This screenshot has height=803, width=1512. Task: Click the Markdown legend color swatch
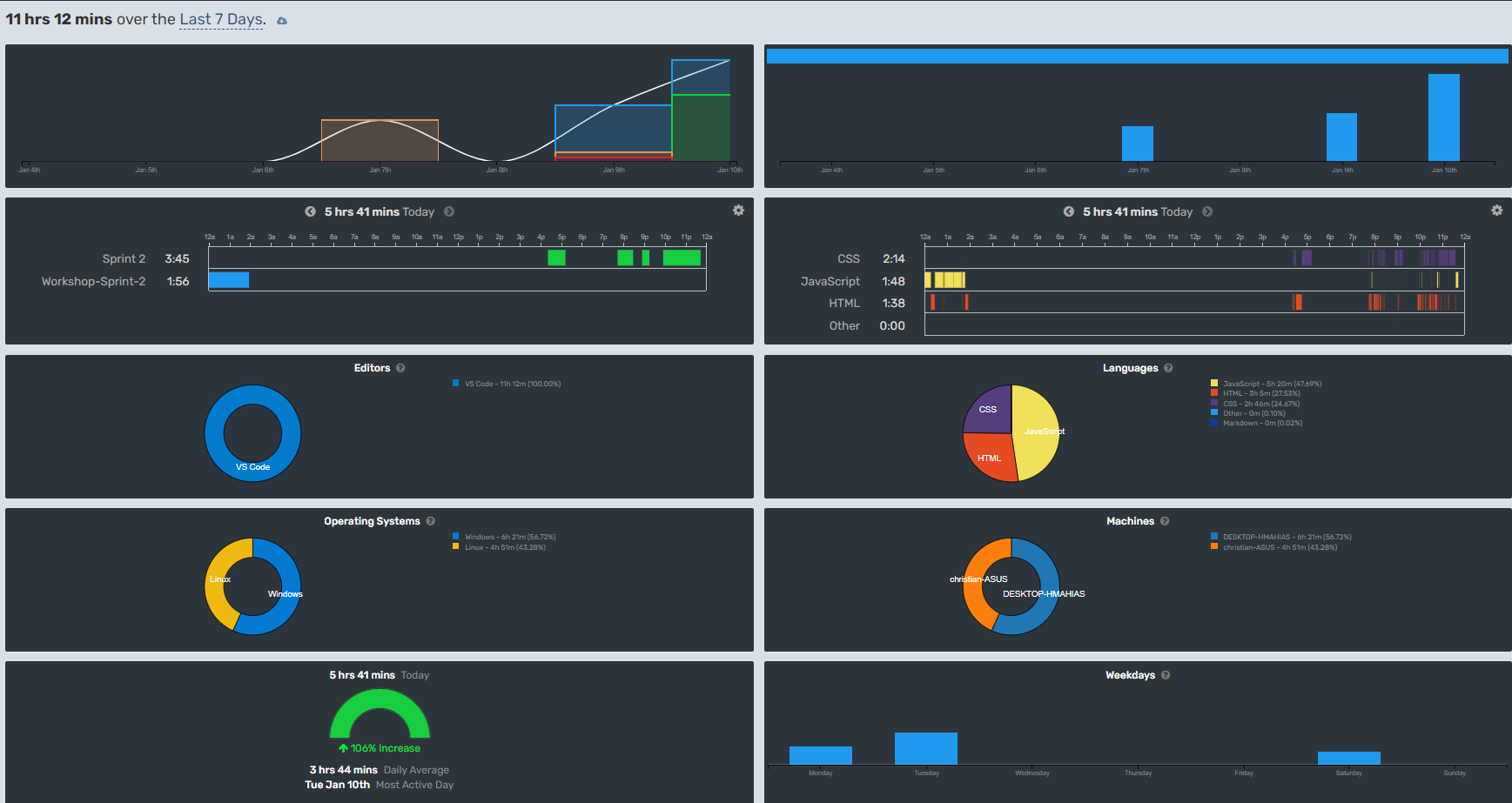[x=1214, y=423]
